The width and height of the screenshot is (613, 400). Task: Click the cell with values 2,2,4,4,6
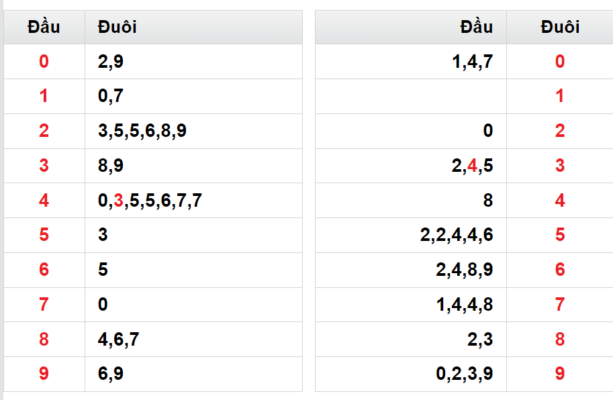411,235
